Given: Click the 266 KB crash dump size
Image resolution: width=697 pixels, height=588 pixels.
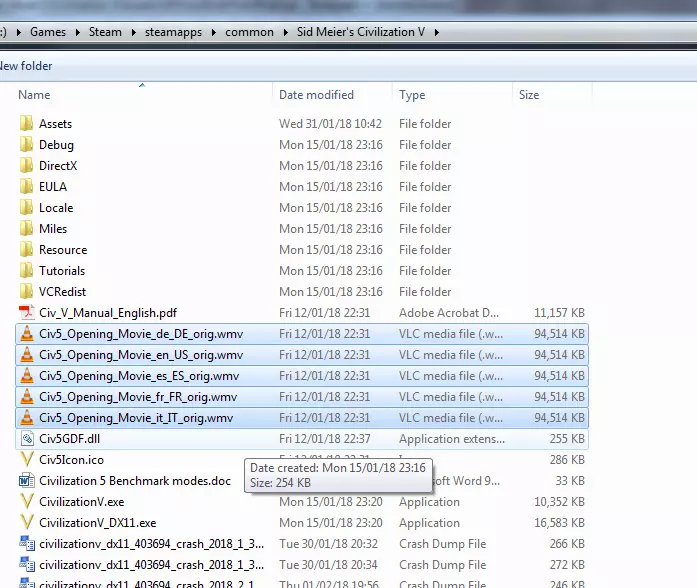Looking at the screenshot, I should (x=567, y=544).
